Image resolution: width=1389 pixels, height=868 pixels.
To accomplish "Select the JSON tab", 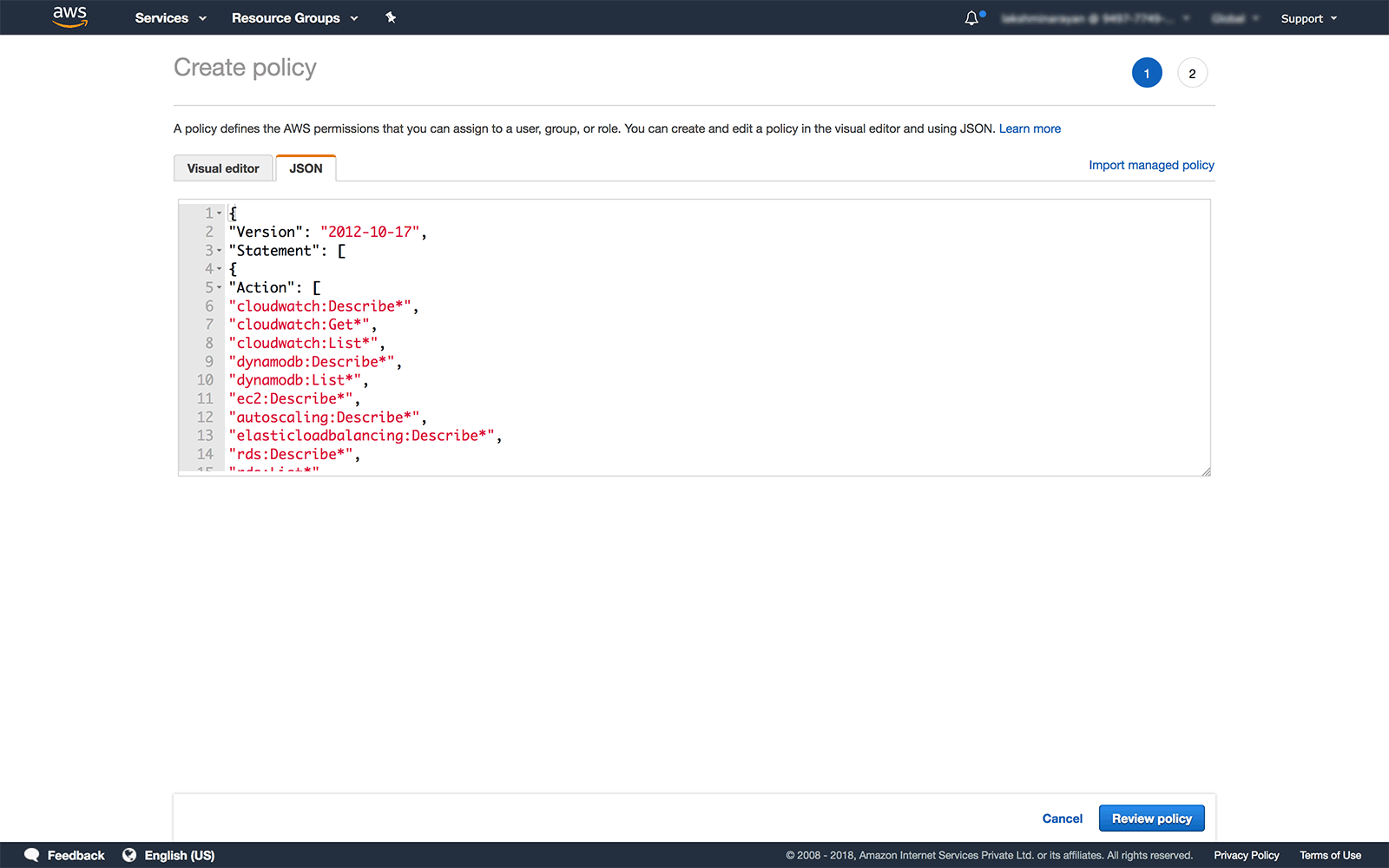I will coord(306,168).
